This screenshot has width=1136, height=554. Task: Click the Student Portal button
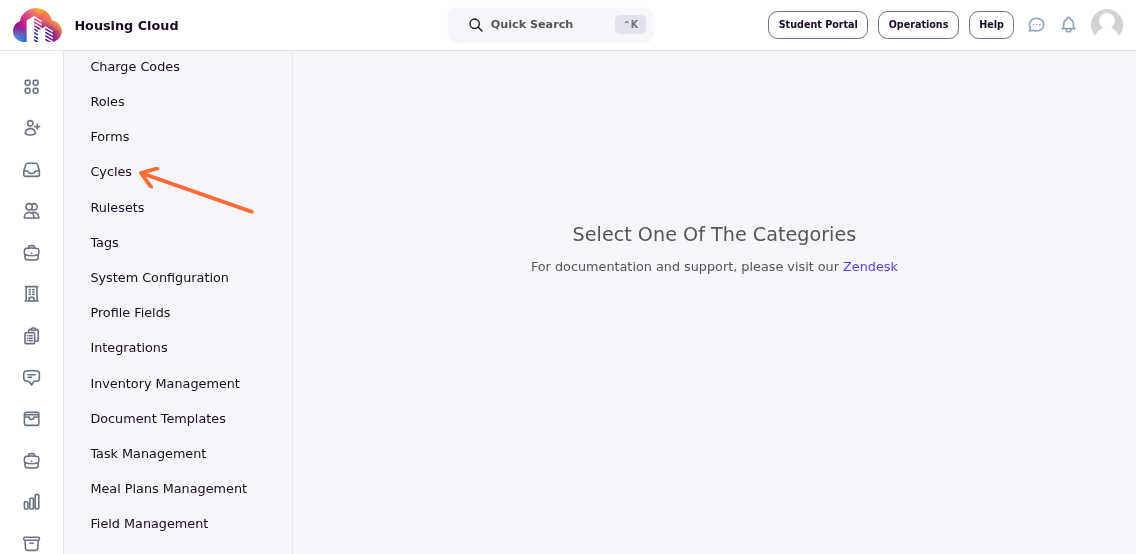818,25
